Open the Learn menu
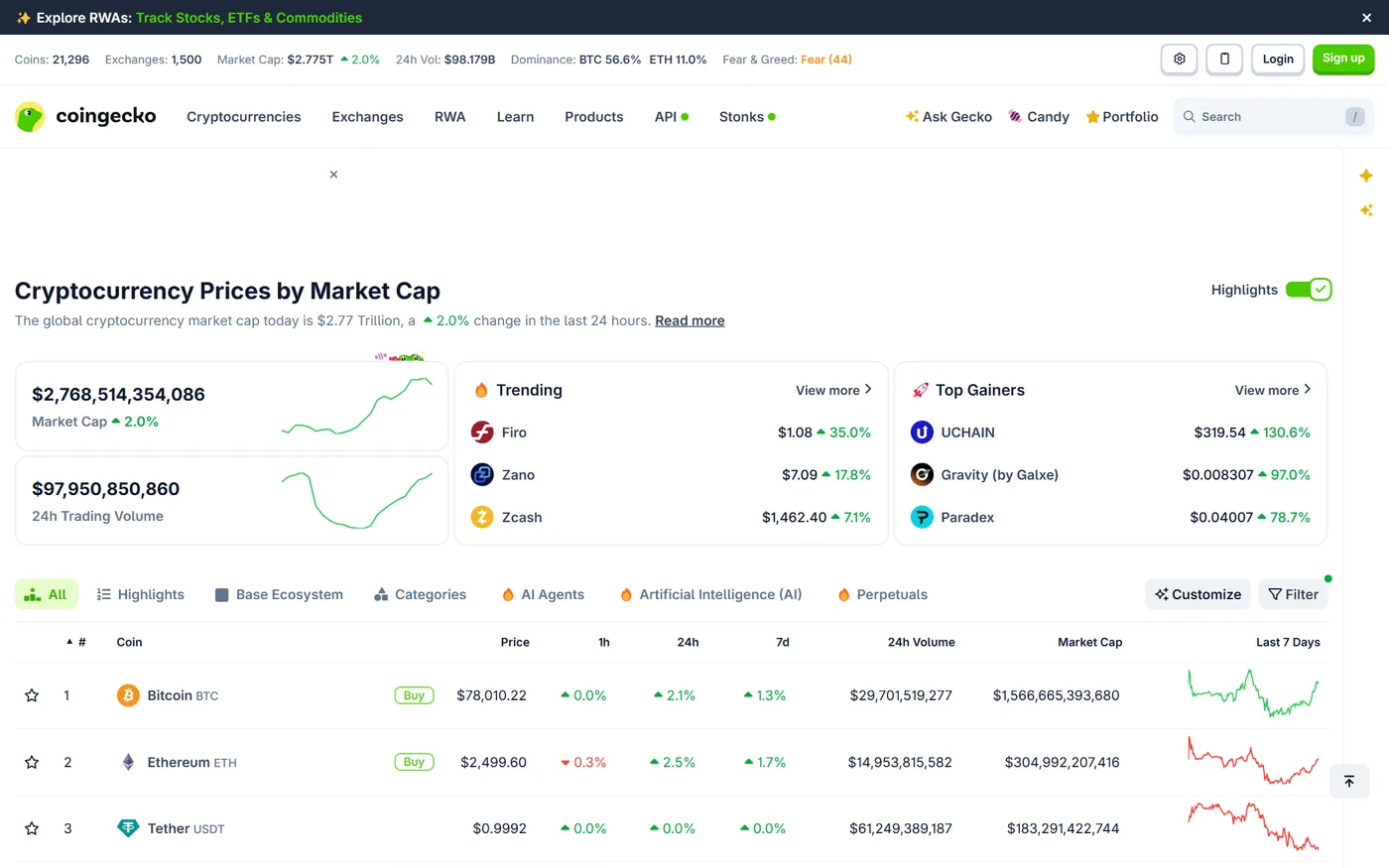 (515, 116)
